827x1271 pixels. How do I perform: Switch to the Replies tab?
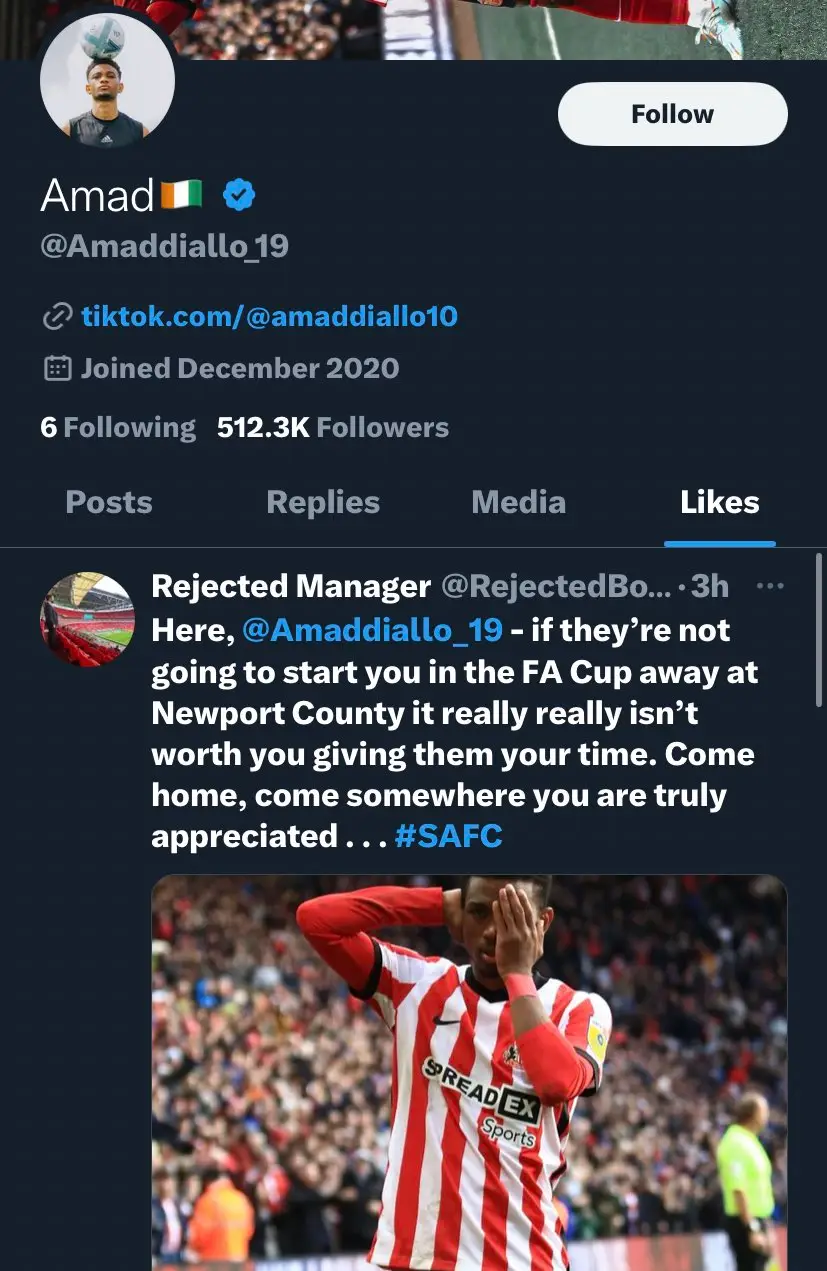coord(323,502)
